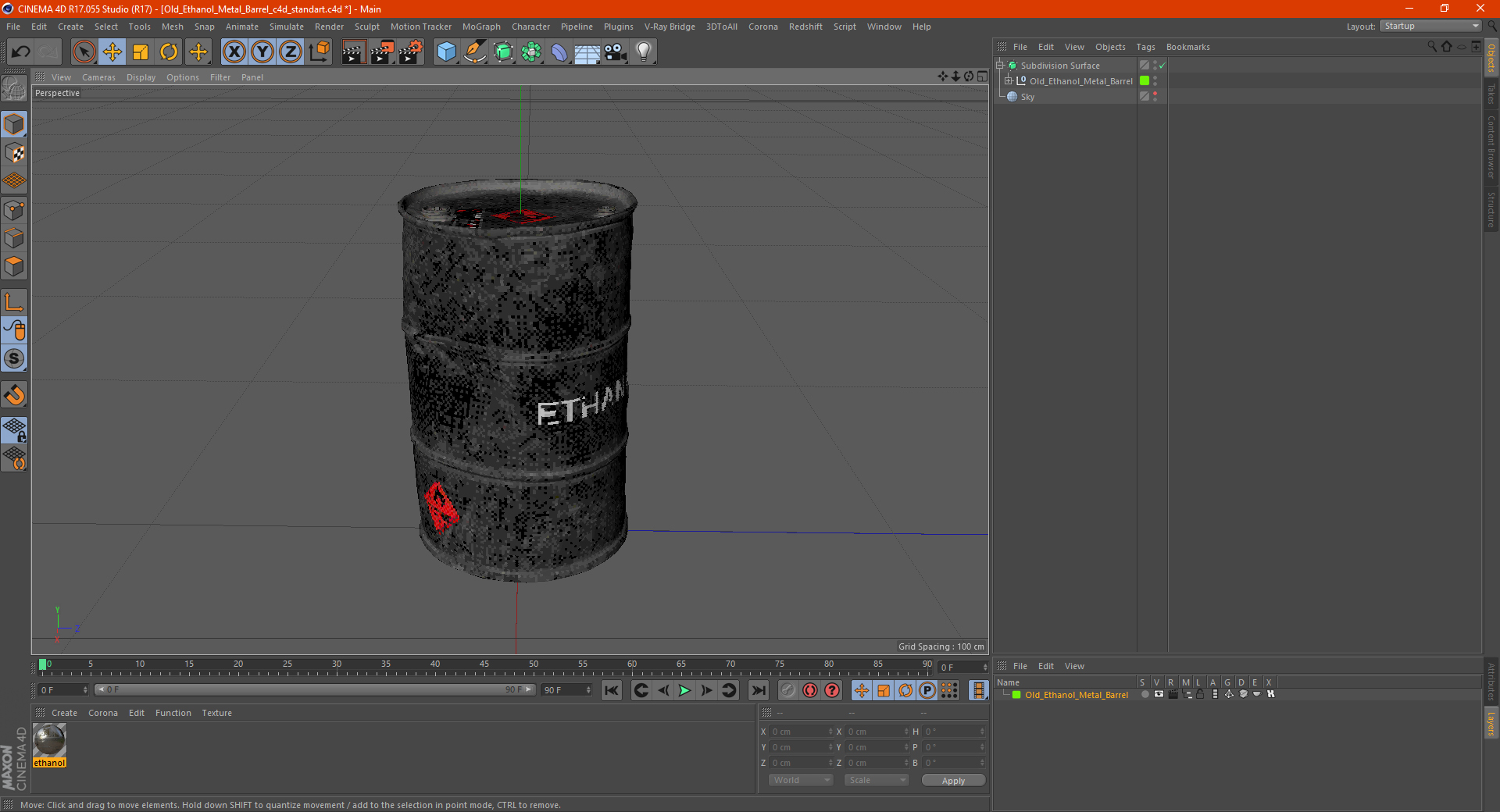This screenshot has height=812, width=1500.
Task: Add a Floor environment object
Action: [587, 52]
